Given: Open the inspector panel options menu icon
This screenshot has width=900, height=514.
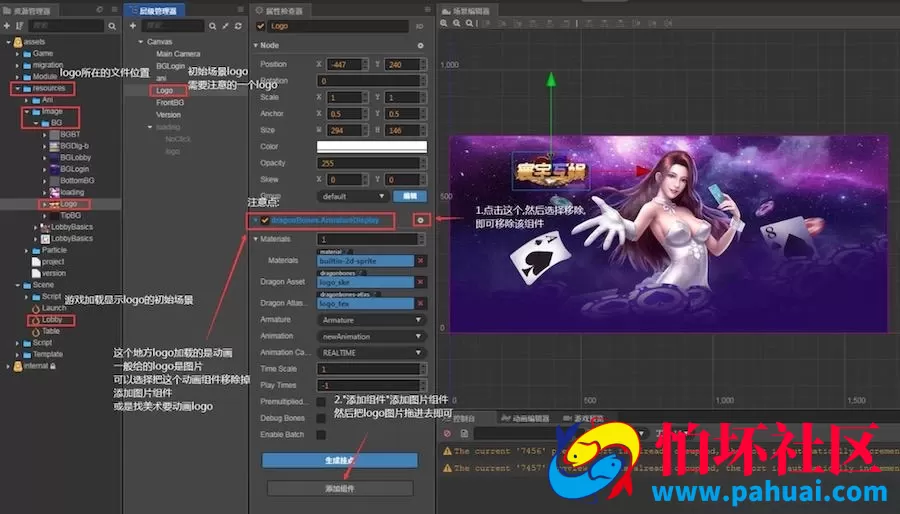Looking at the screenshot, I should click(427, 10).
